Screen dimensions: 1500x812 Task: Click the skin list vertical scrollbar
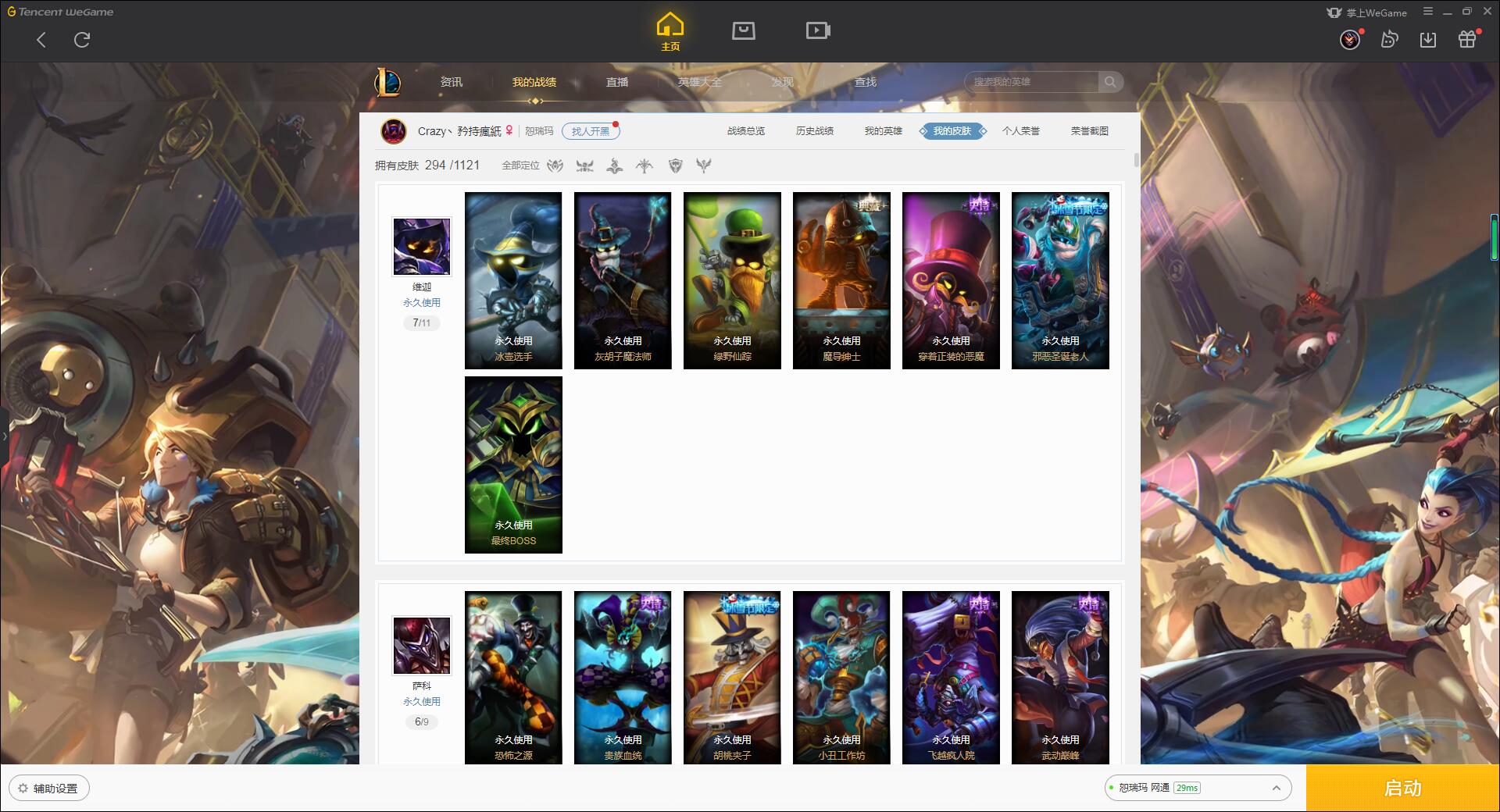pos(1136,160)
